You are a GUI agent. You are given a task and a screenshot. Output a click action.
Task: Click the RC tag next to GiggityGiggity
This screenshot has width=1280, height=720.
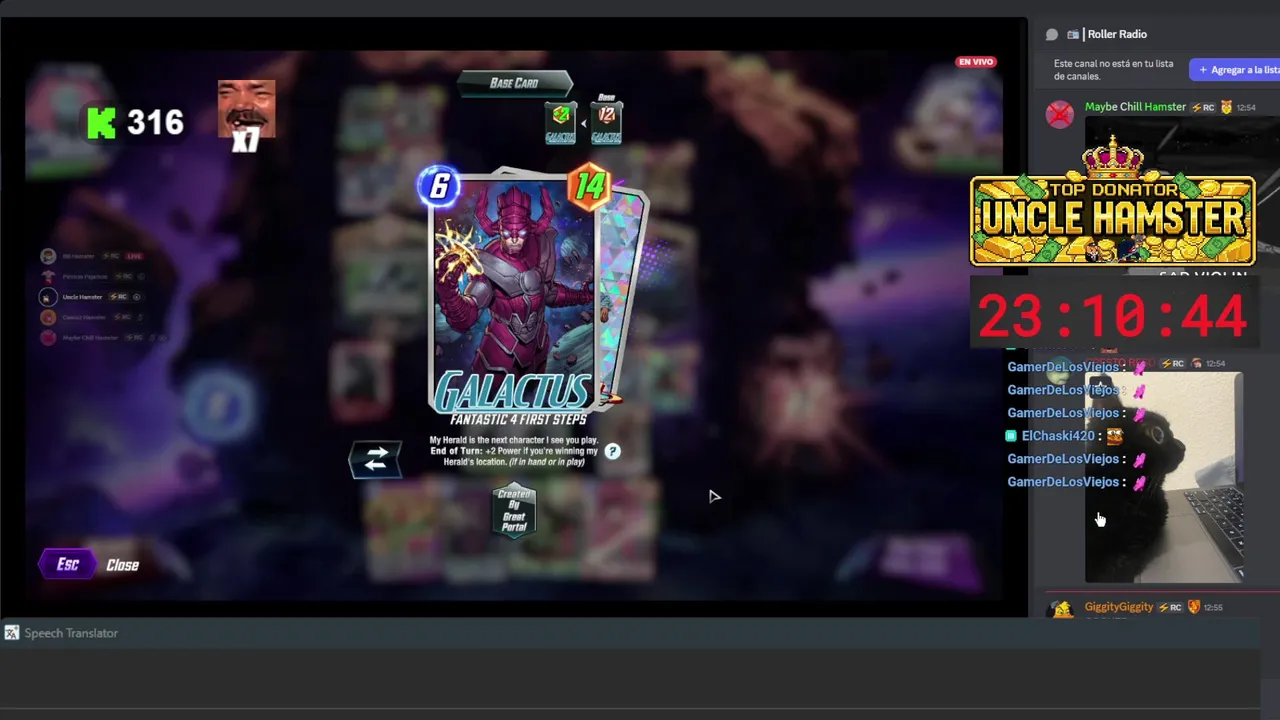(1170, 607)
